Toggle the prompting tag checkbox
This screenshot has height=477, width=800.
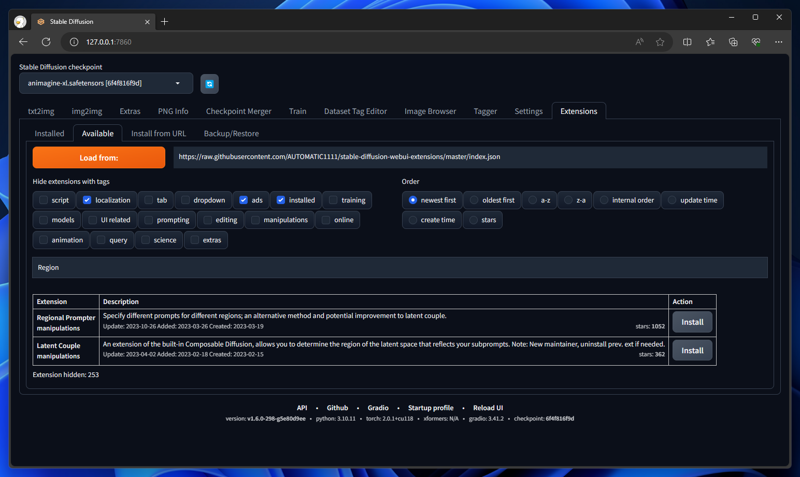(x=148, y=220)
